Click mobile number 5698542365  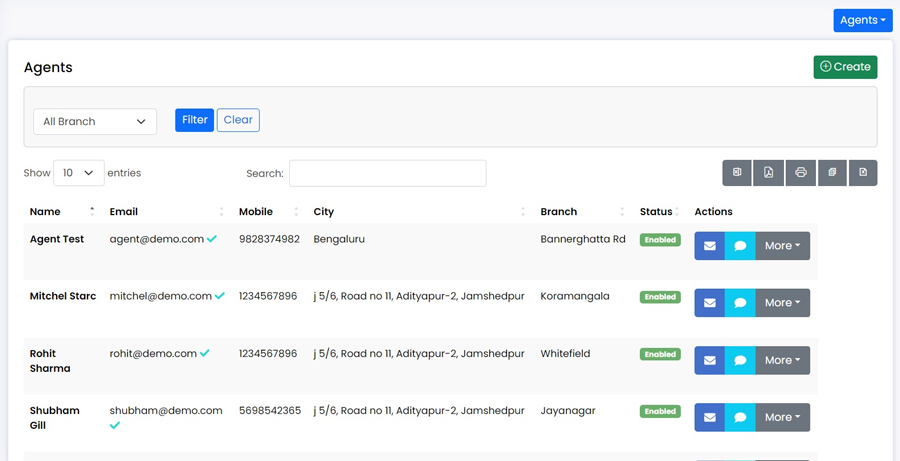[x=270, y=410]
